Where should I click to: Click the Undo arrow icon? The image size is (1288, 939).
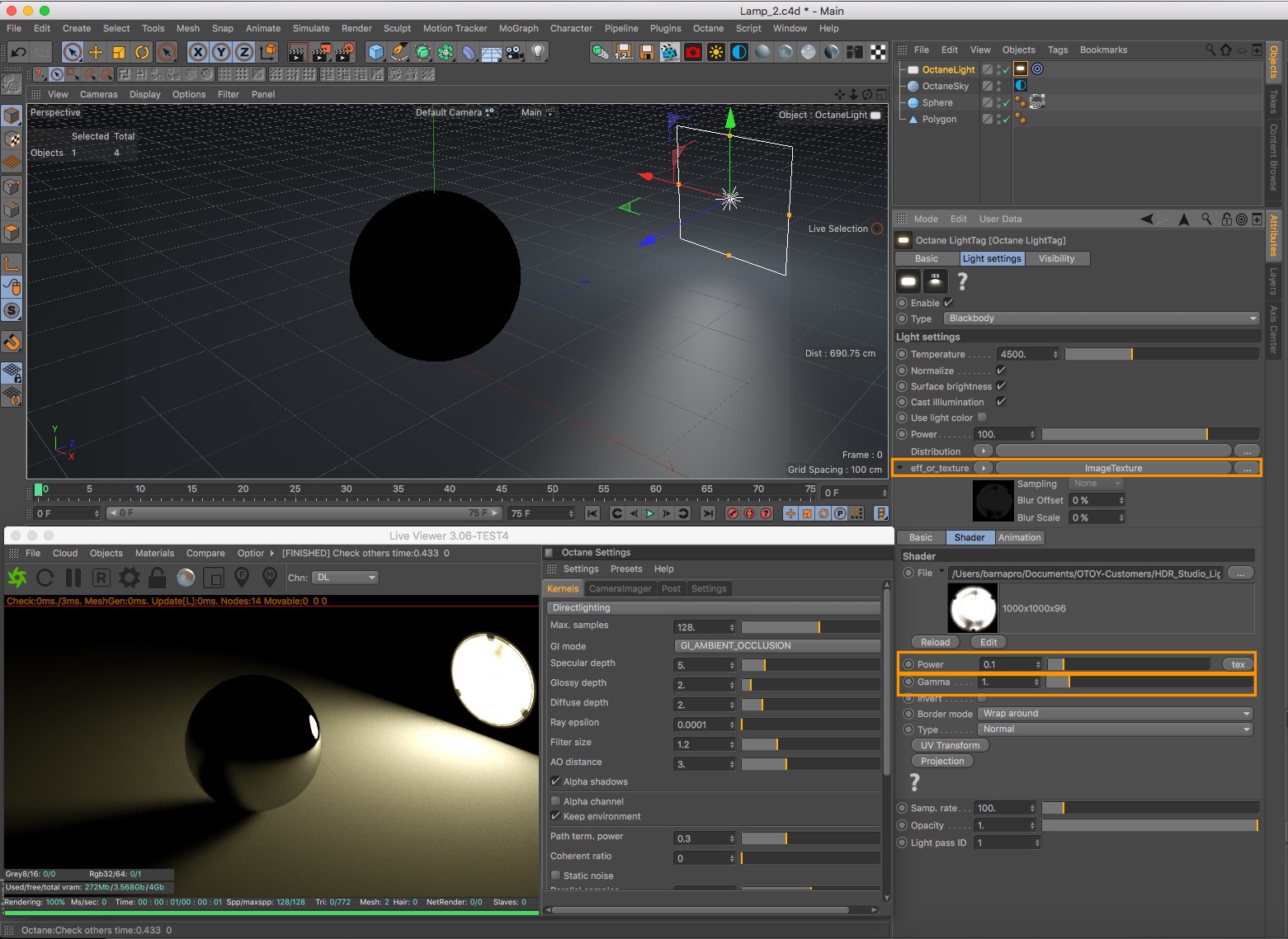18,53
